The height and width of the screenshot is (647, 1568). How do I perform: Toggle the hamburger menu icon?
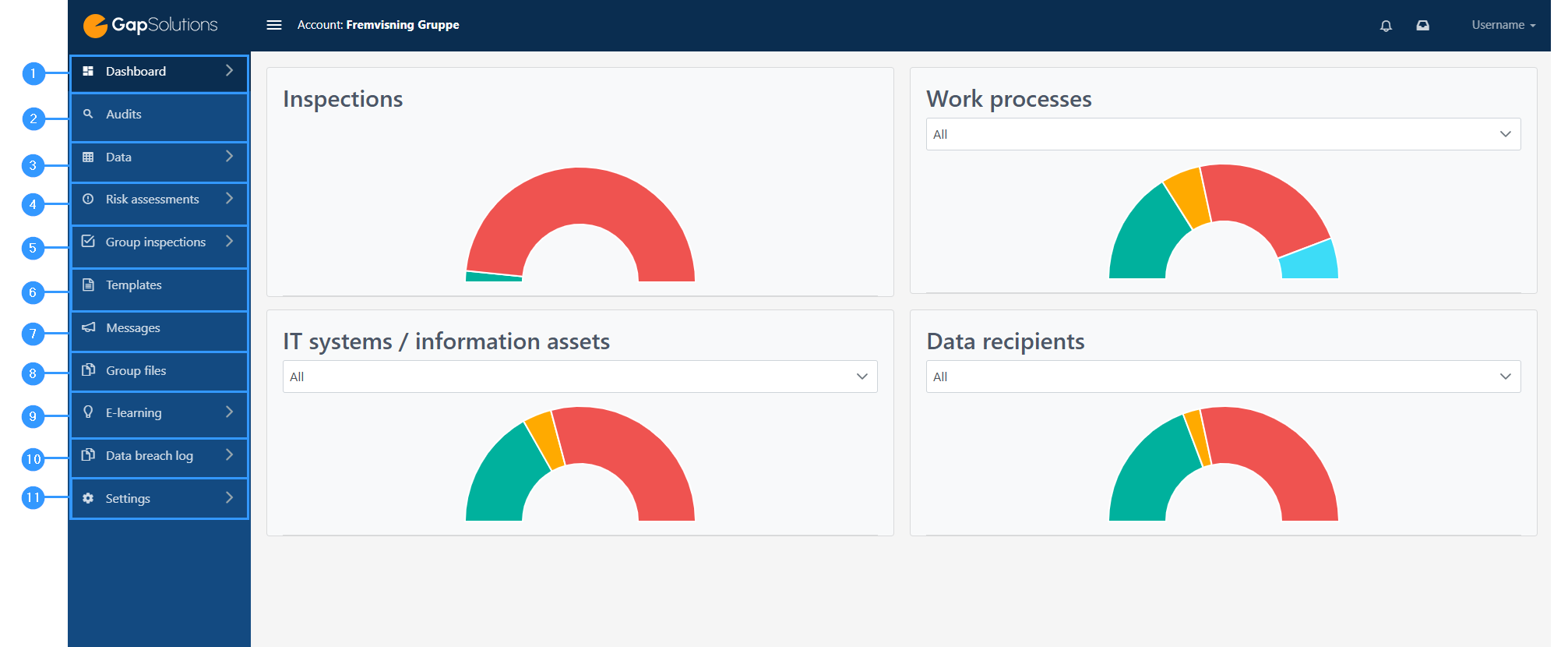click(274, 25)
